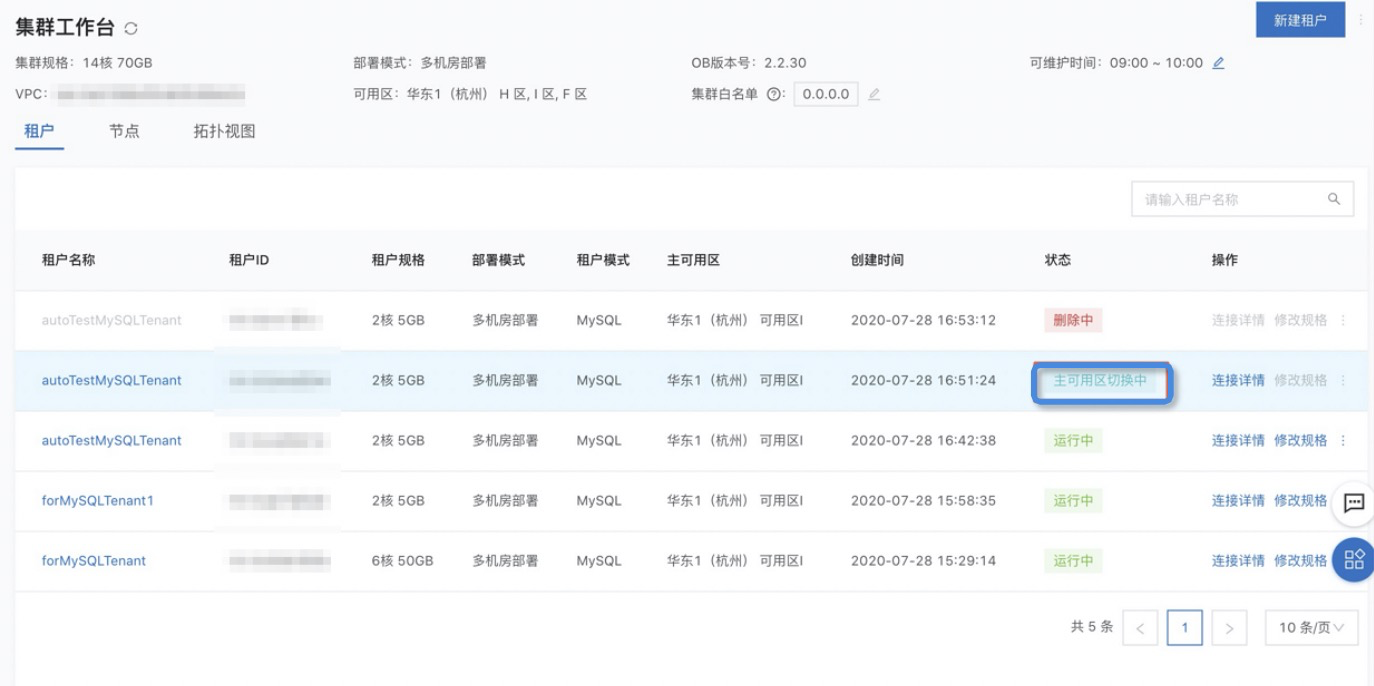Image resolution: width=1374 pixels, height=686 pixels.
Task: Switch to the 拓扑视图 tab
Action: click(224, 131)
